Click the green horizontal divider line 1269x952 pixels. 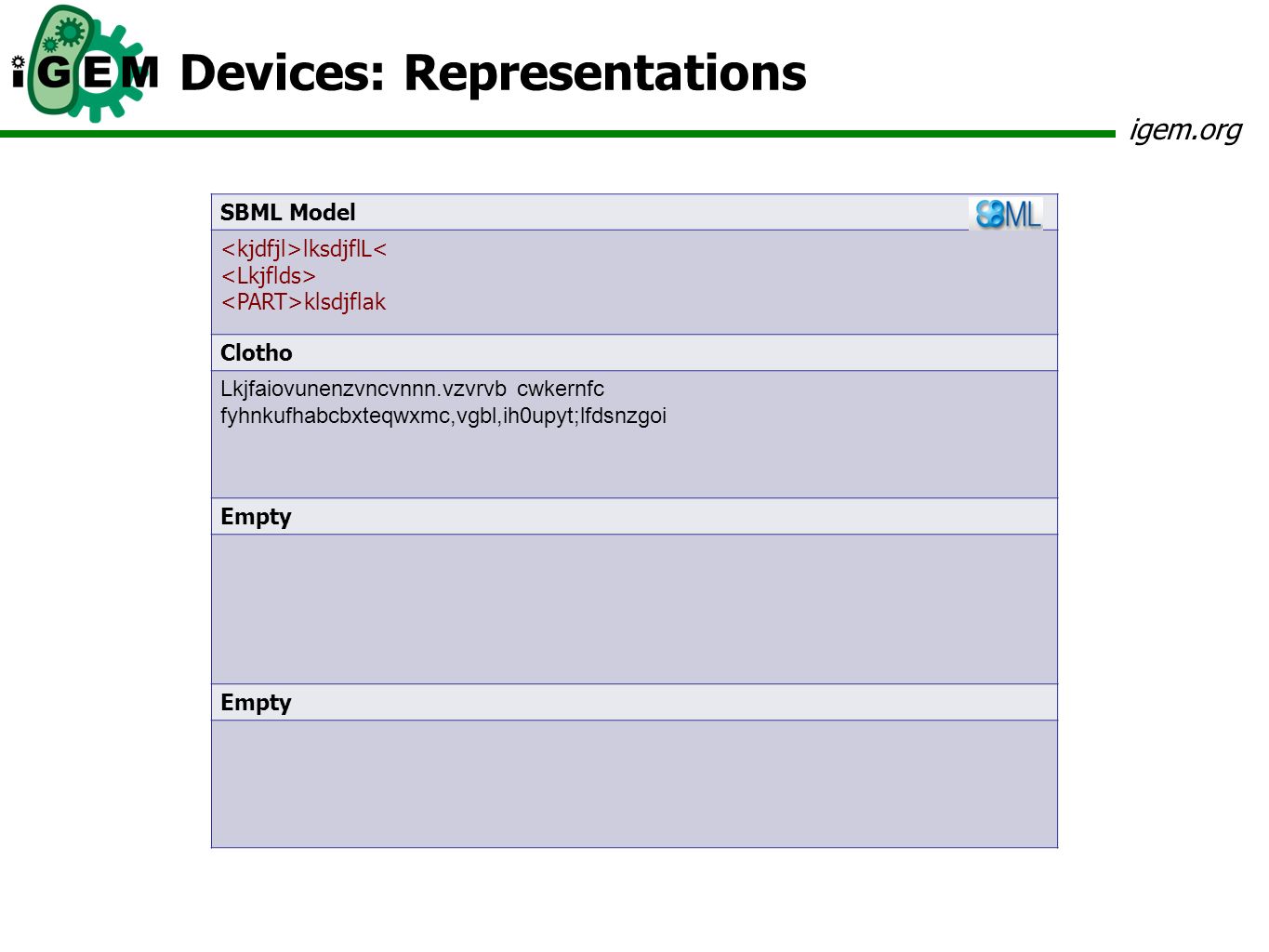558,134
